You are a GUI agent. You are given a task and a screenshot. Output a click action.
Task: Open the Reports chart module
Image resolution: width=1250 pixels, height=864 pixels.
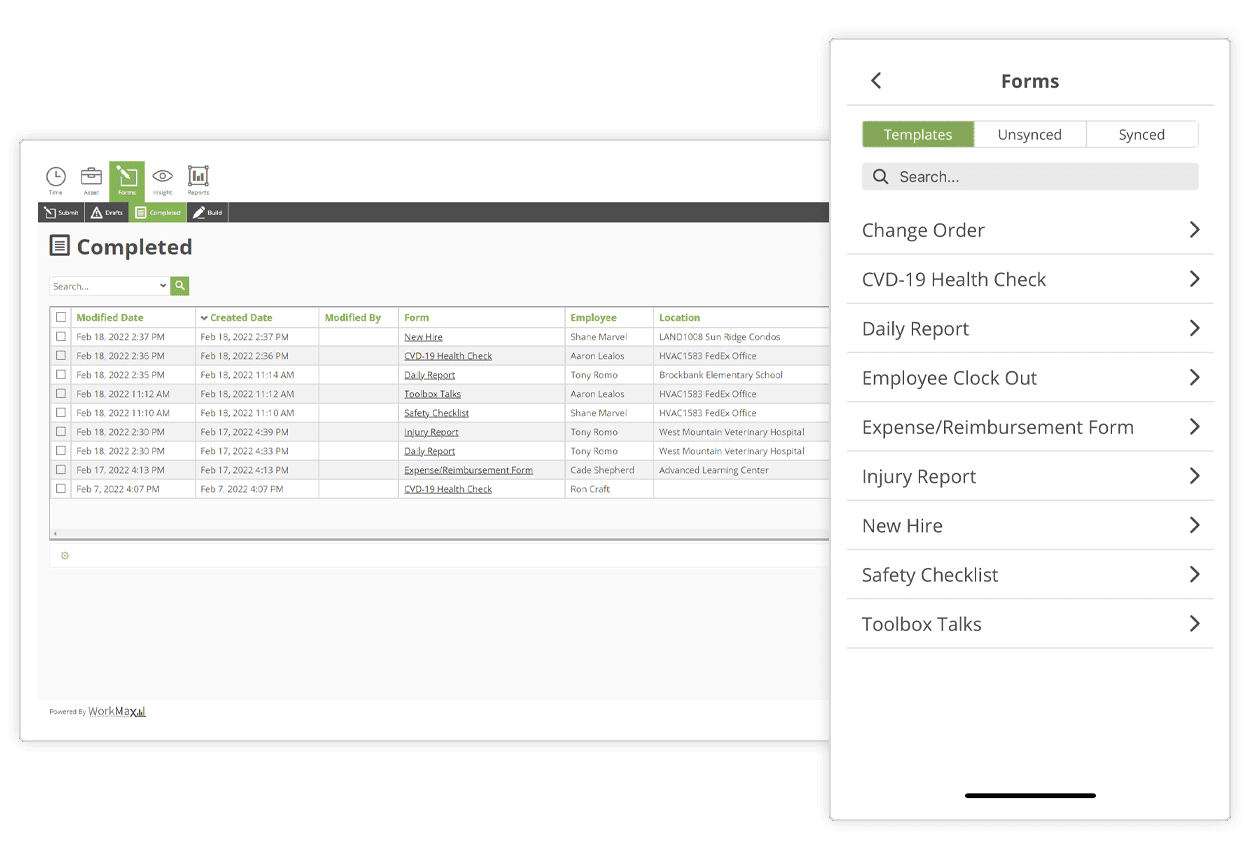(x=198, y=180)
